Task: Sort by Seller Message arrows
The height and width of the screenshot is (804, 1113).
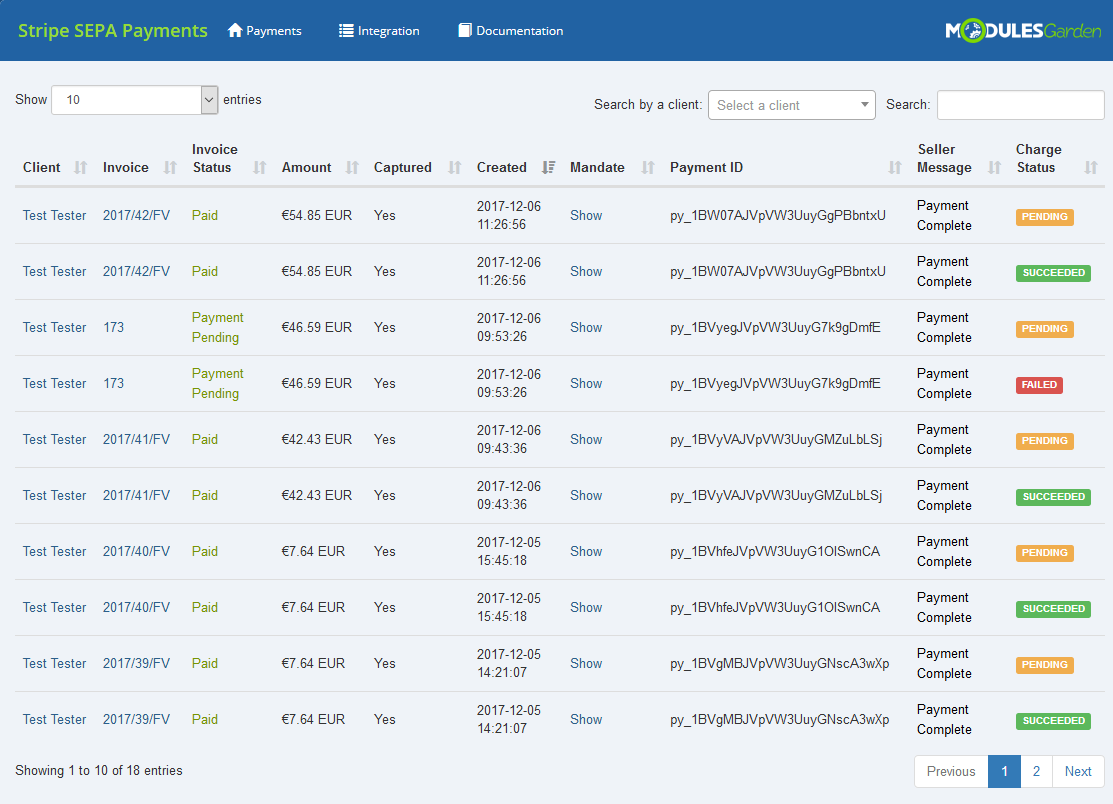Action: (x=994, y=167)
